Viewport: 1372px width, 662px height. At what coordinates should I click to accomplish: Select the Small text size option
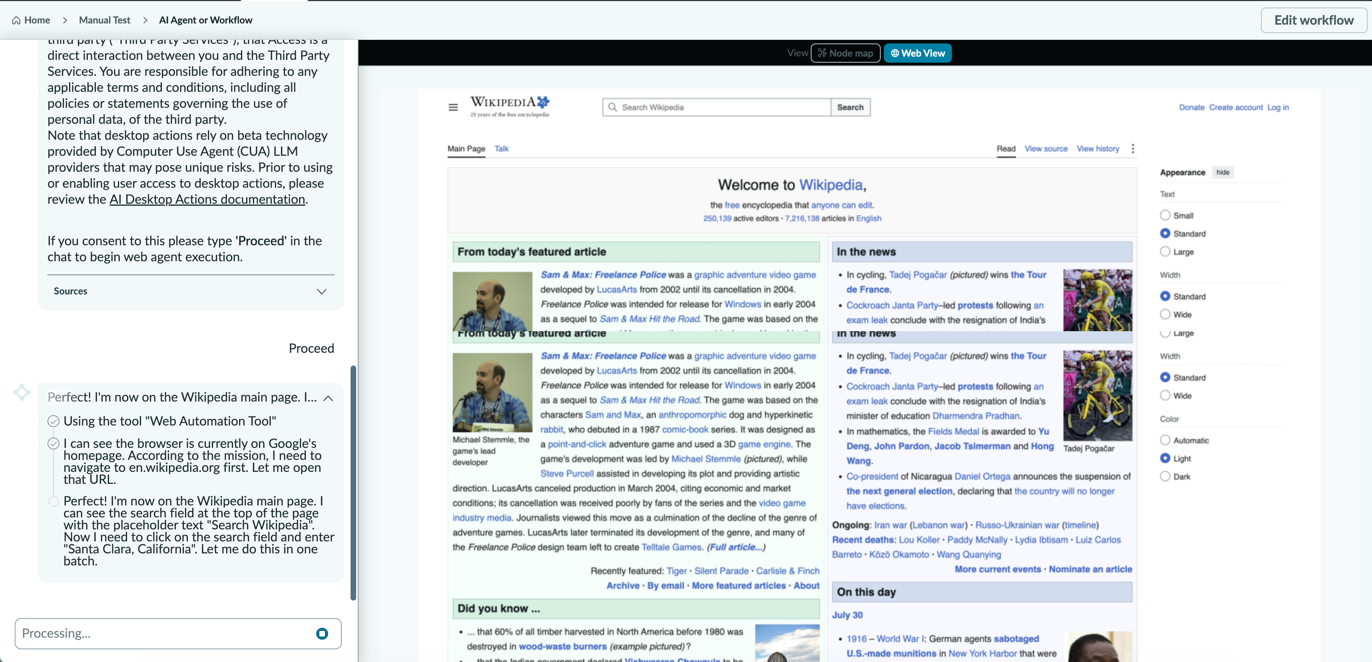click(x=1165, y=215)
